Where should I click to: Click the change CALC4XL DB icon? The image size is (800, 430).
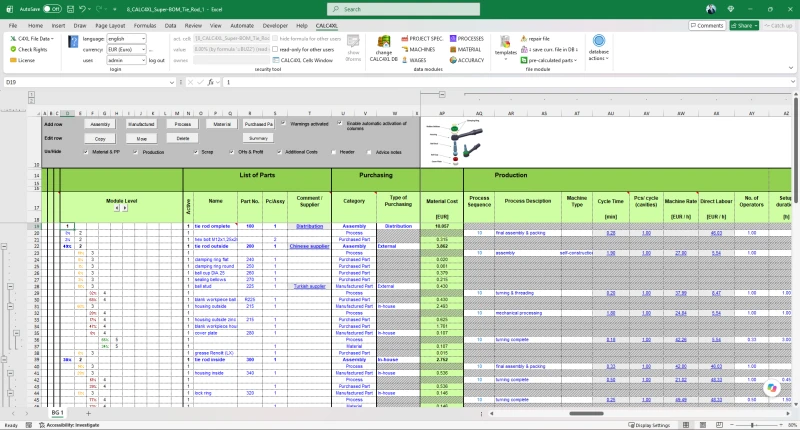[x=384, y=48]
